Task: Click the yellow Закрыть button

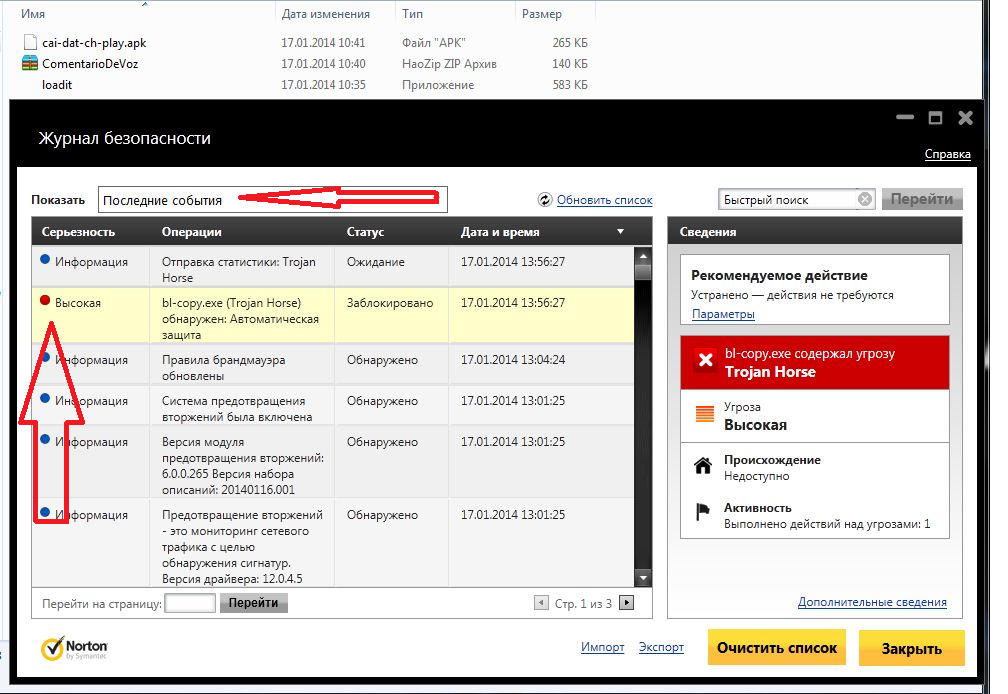Action: tap(912, 648)
